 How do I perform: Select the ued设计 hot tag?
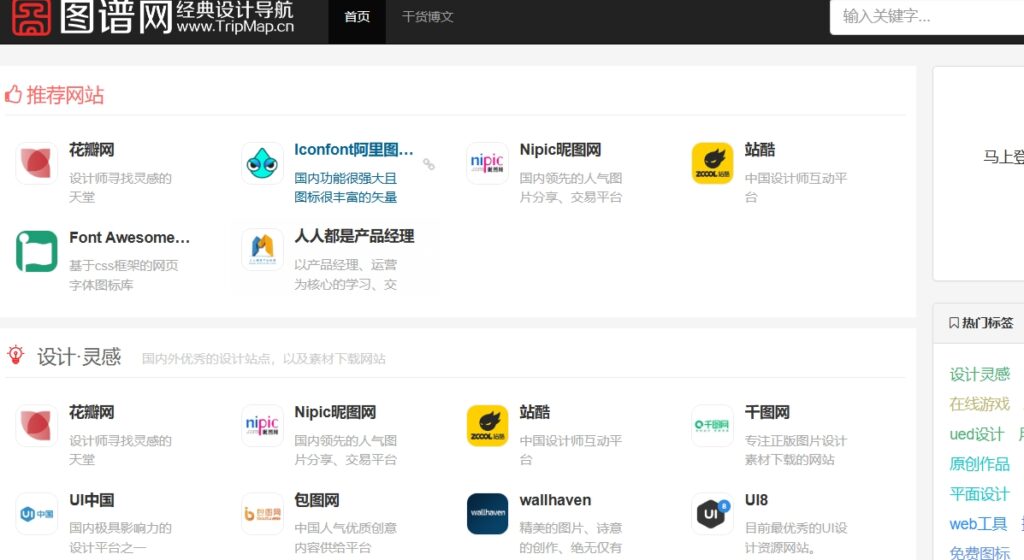click(976, 434)
